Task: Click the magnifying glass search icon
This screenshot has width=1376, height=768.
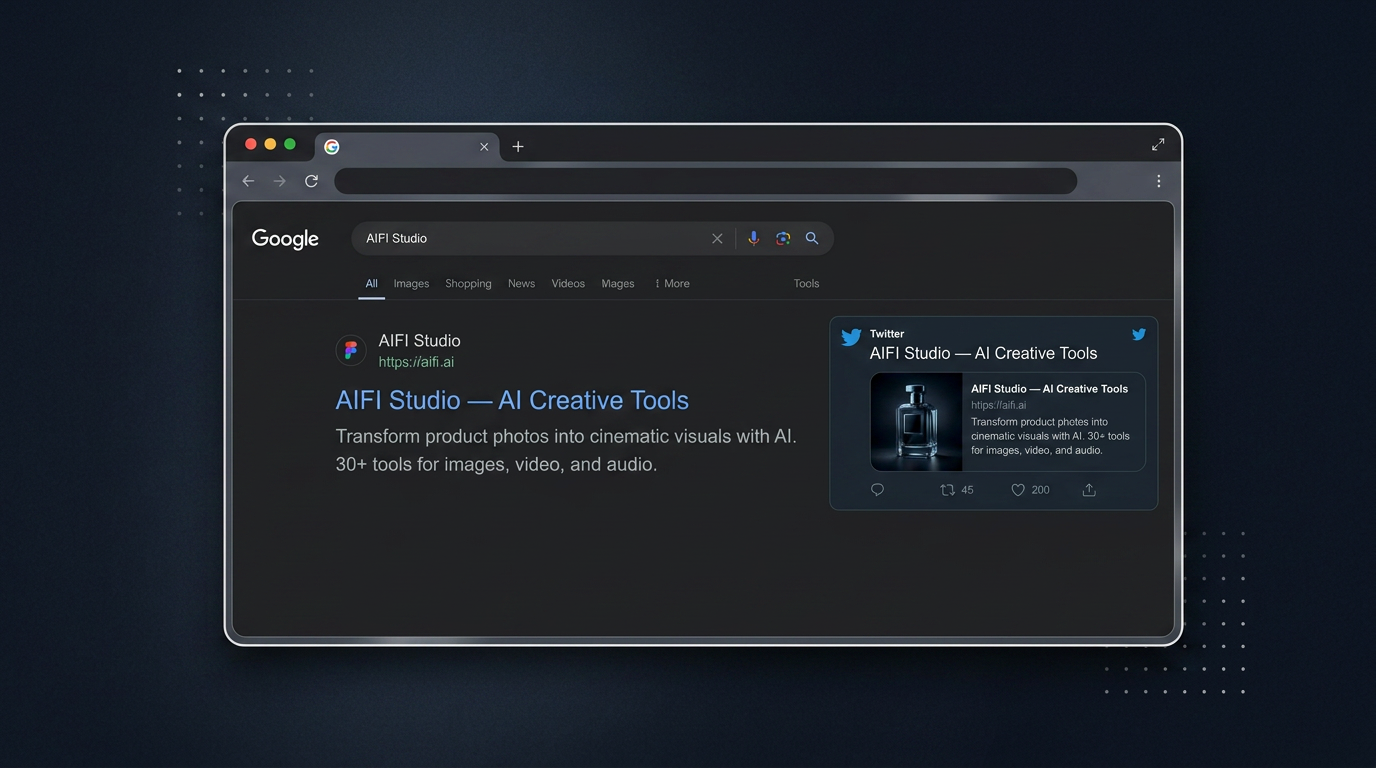Action: tap(812, 238)
